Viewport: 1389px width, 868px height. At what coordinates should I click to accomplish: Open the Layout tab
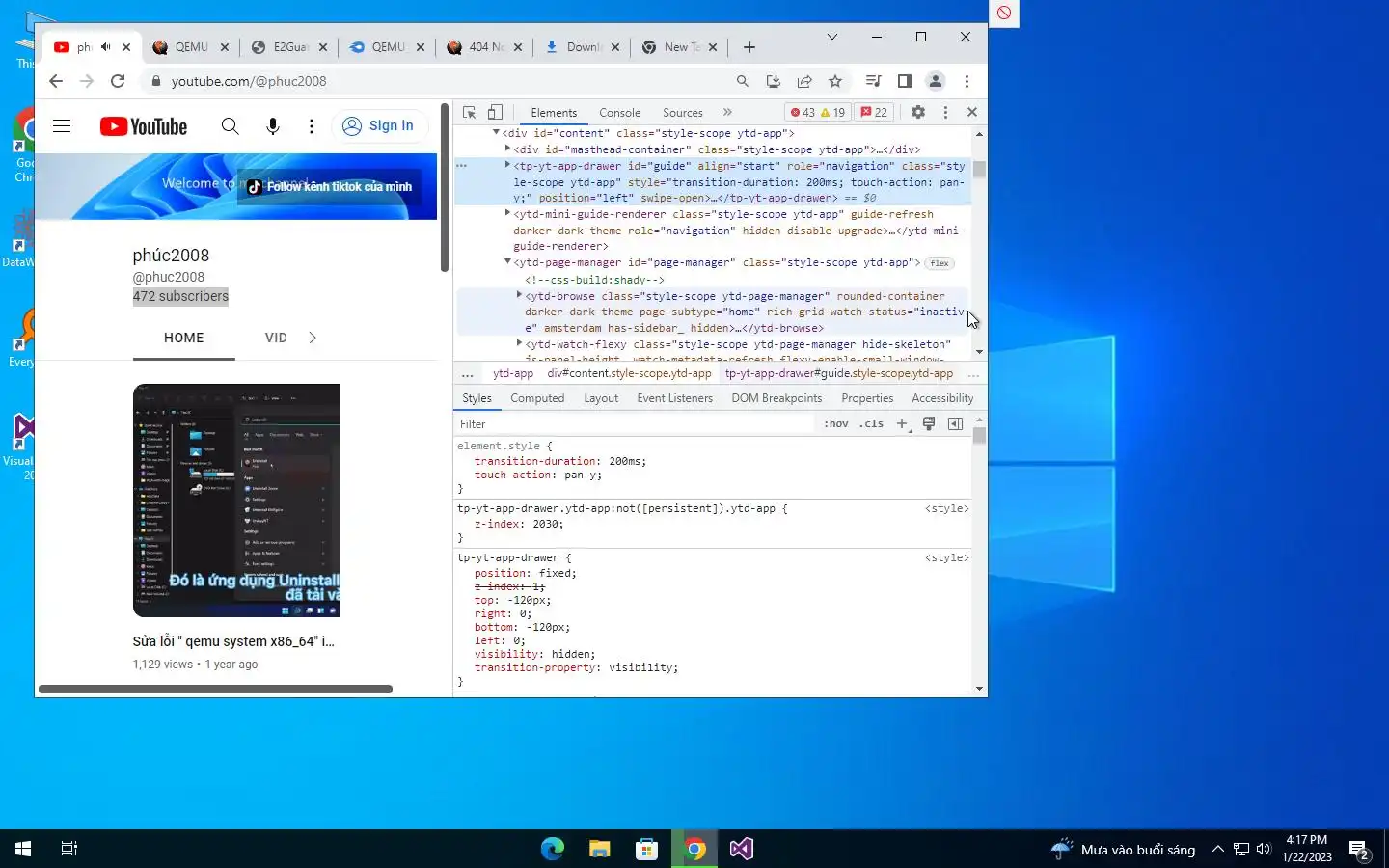click(x=601, y=398)
